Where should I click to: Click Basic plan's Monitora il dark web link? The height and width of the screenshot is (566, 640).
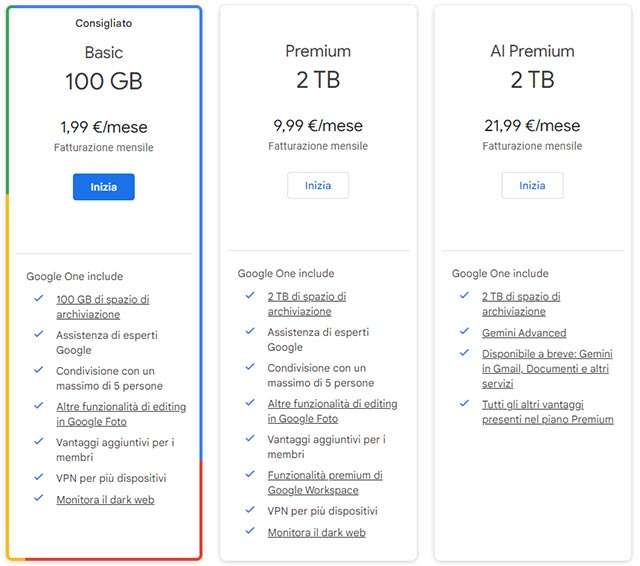coord(105,499)
